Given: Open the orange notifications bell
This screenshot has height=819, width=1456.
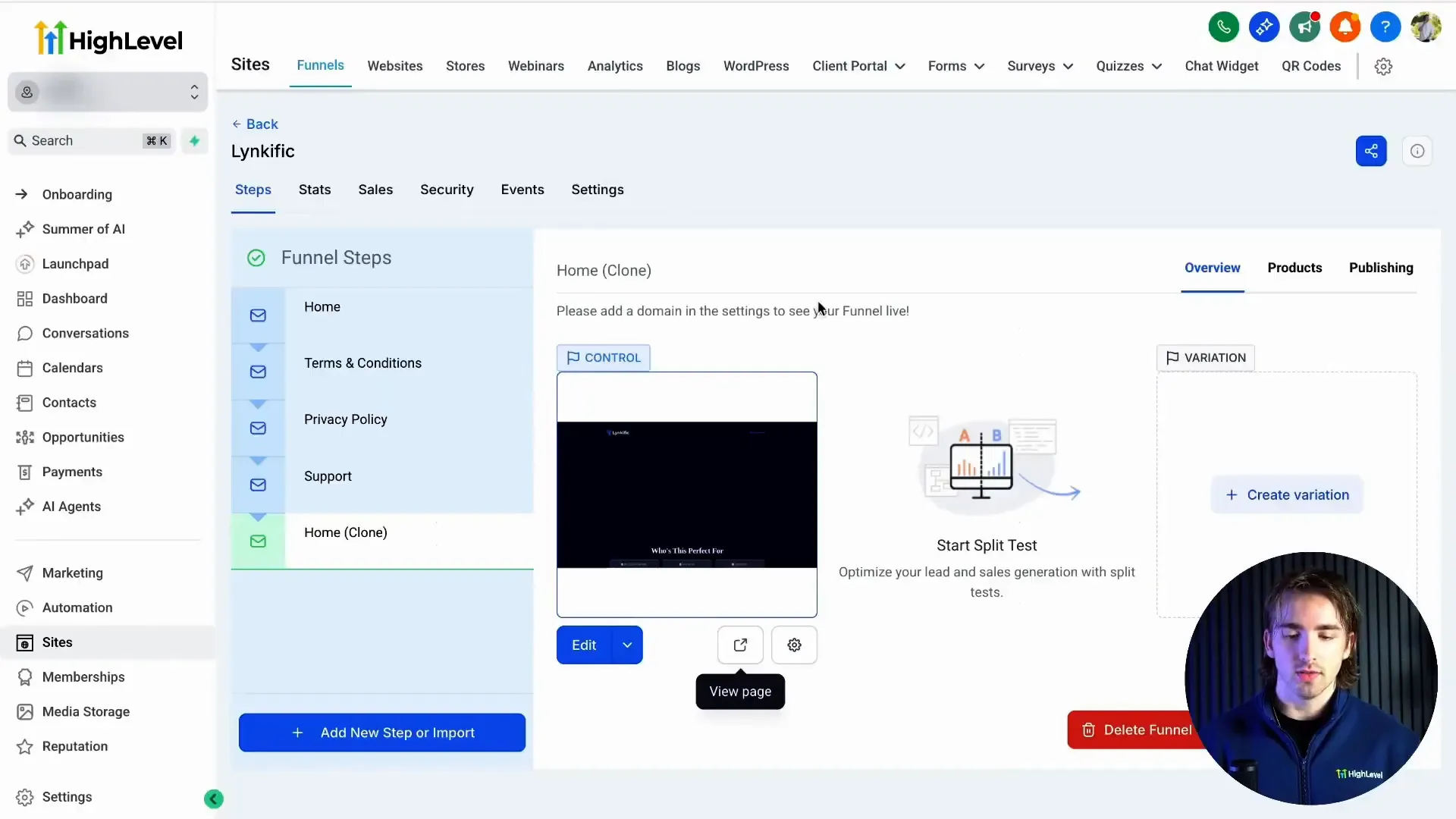Looking at the screenshot, I should [x=1345, y=27].
